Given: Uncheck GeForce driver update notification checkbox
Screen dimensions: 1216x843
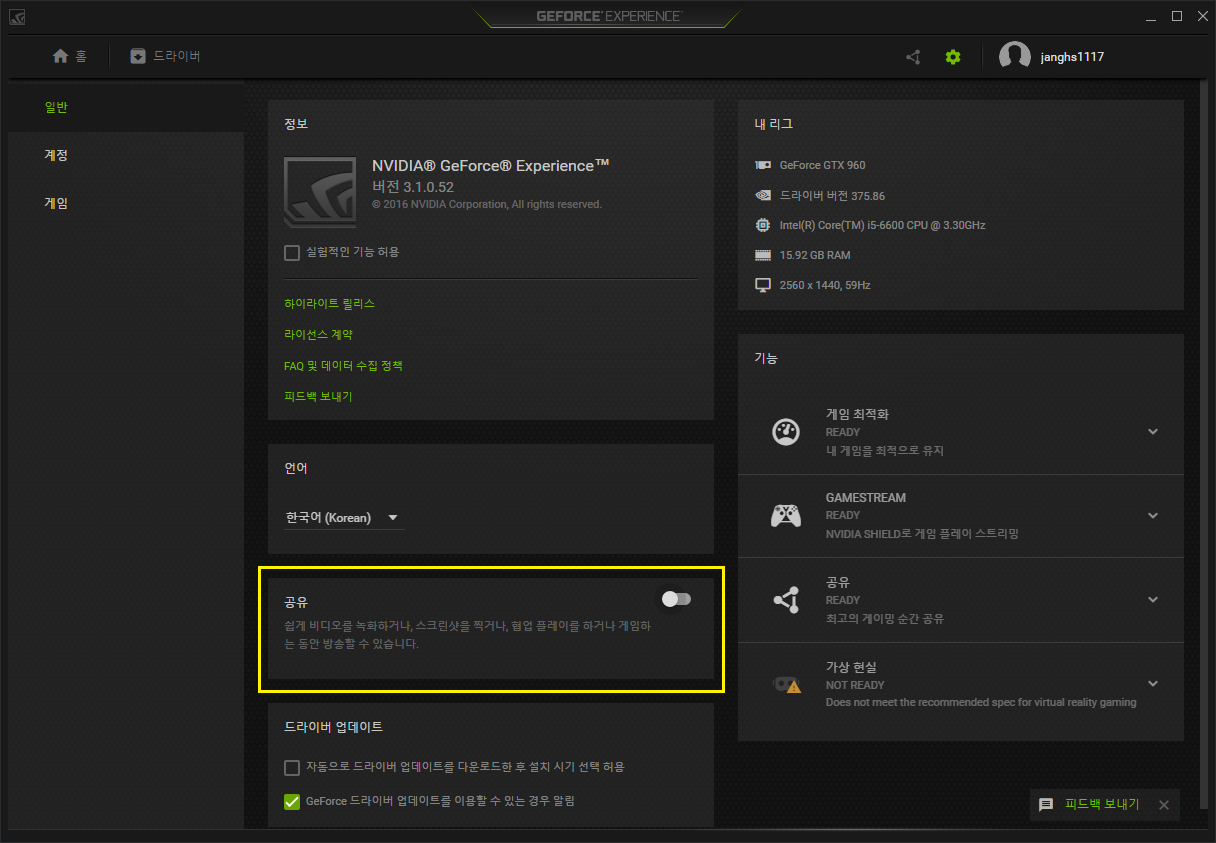Looking at the screenshot, I should pyautogui.click(x=292, y=802).
